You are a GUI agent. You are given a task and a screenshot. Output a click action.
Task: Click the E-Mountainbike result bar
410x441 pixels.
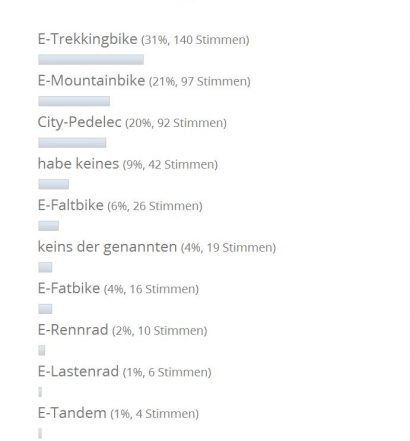click(74, 101)
